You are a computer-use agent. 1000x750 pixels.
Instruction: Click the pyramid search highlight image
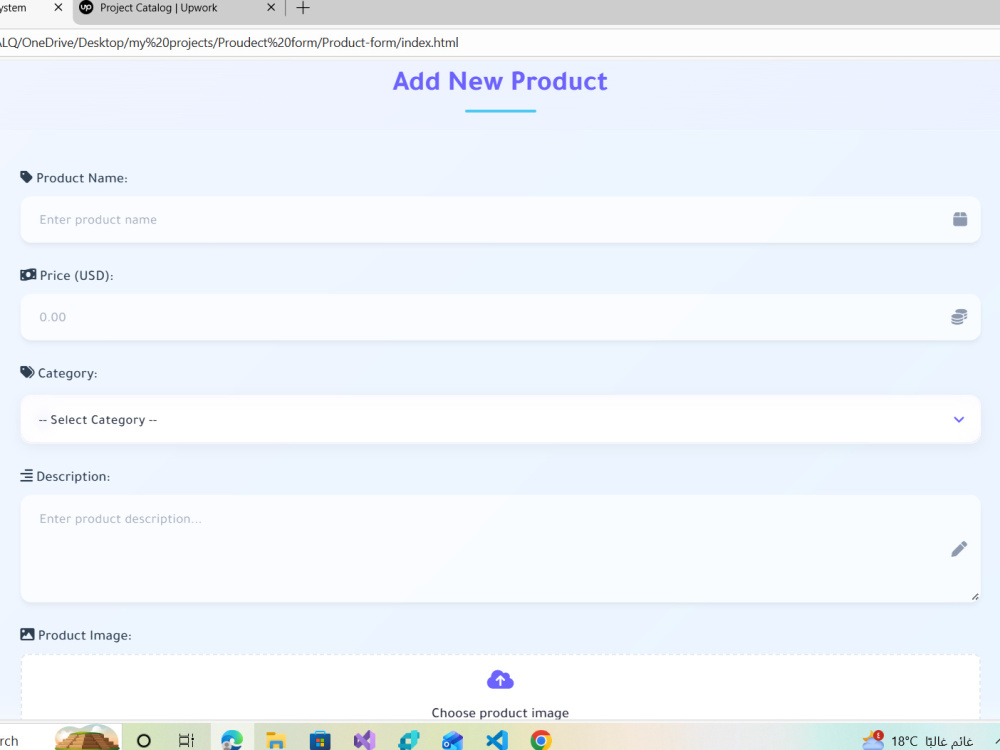coord(87,737)
